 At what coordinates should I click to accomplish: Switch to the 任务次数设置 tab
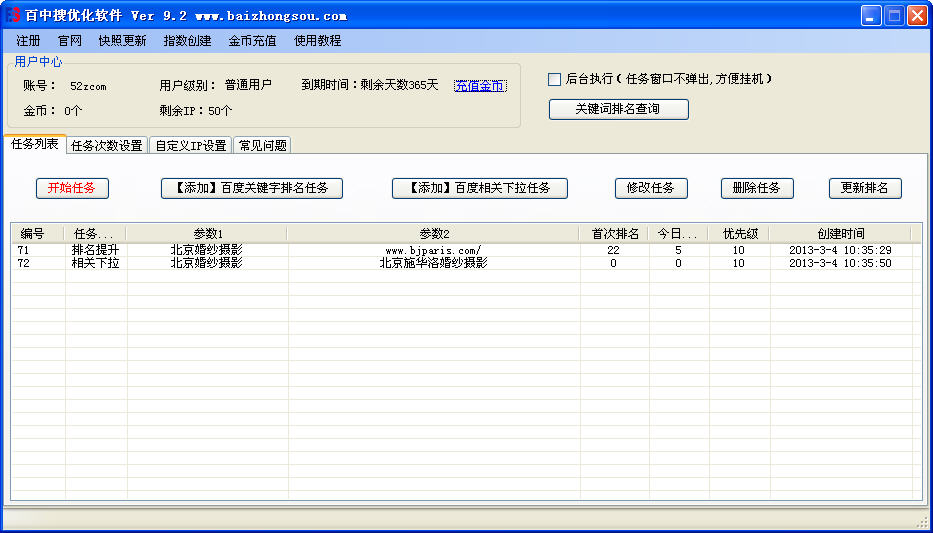pos(107,146)
